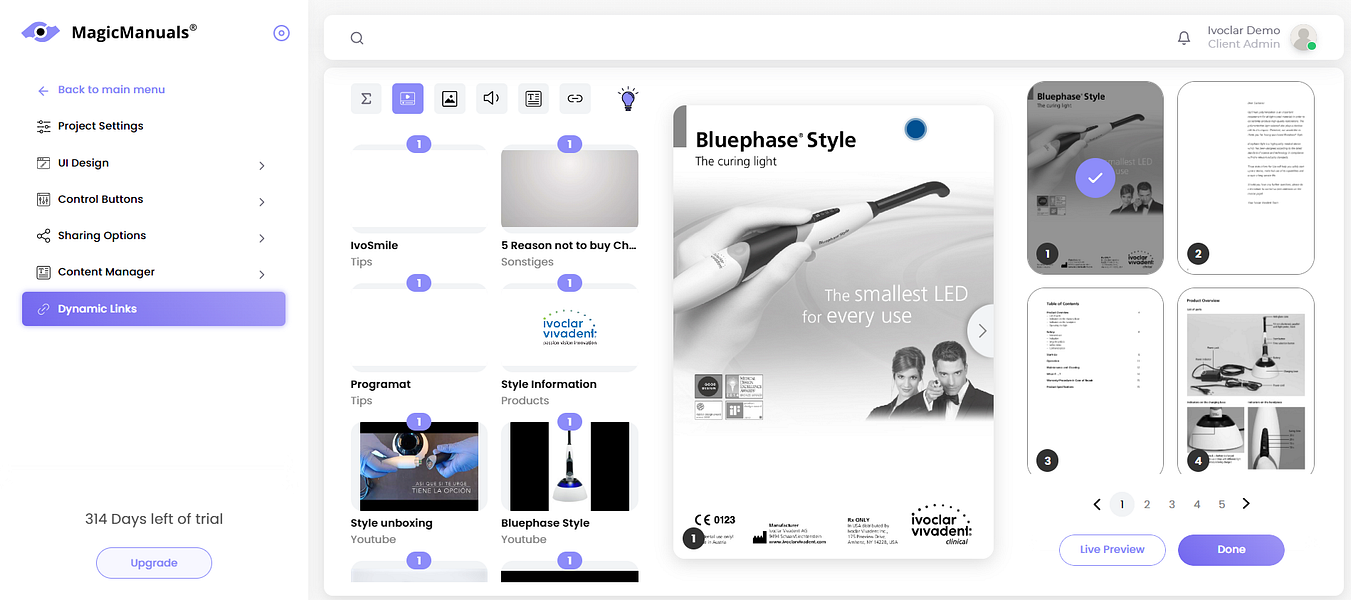The image size is (1351, 600).
Task: Click the circular target icon beside MagicManuals
Action: (x=281, y=33)
